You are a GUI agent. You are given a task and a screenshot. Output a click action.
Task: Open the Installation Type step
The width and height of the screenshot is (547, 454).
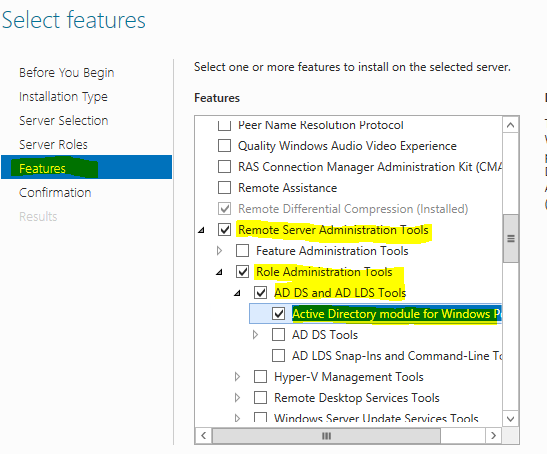tap(63, 97)
